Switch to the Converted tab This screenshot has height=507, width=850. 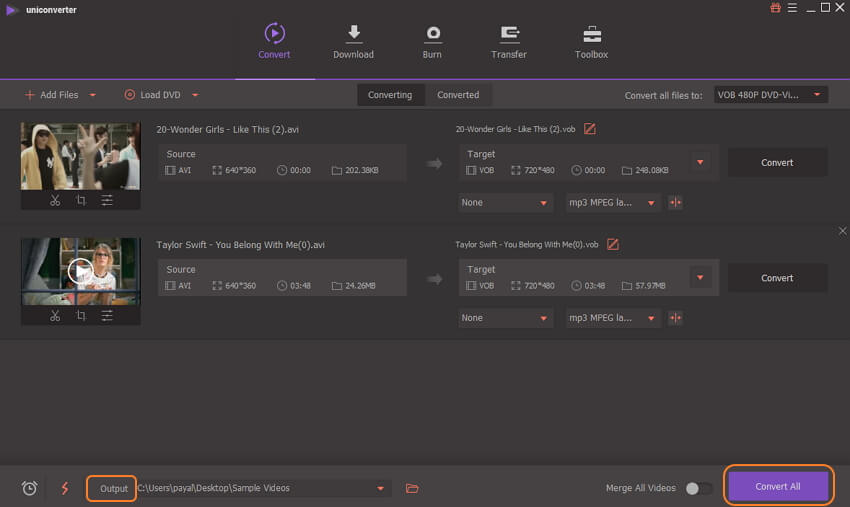(x=458, y=95)
